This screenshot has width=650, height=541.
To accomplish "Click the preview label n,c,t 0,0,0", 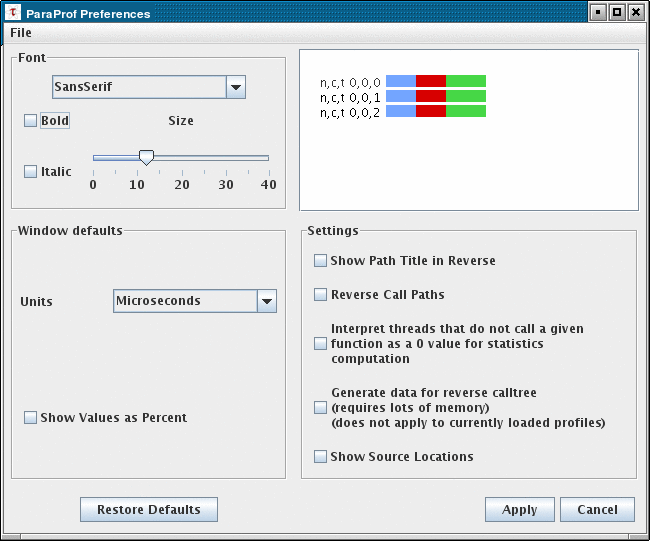I will [350, 83].
